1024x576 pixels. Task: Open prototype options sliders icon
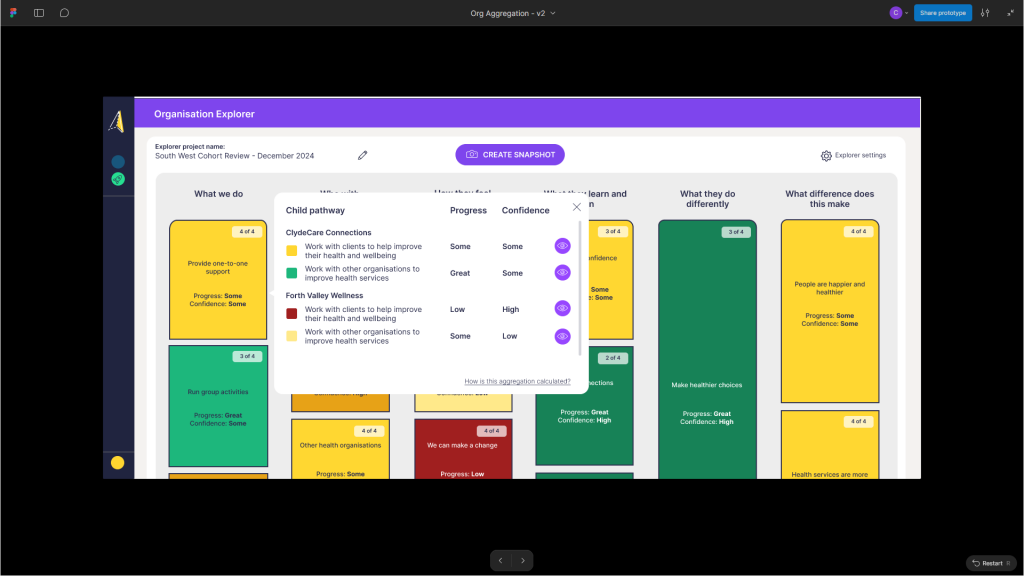(x=985, y=13)
